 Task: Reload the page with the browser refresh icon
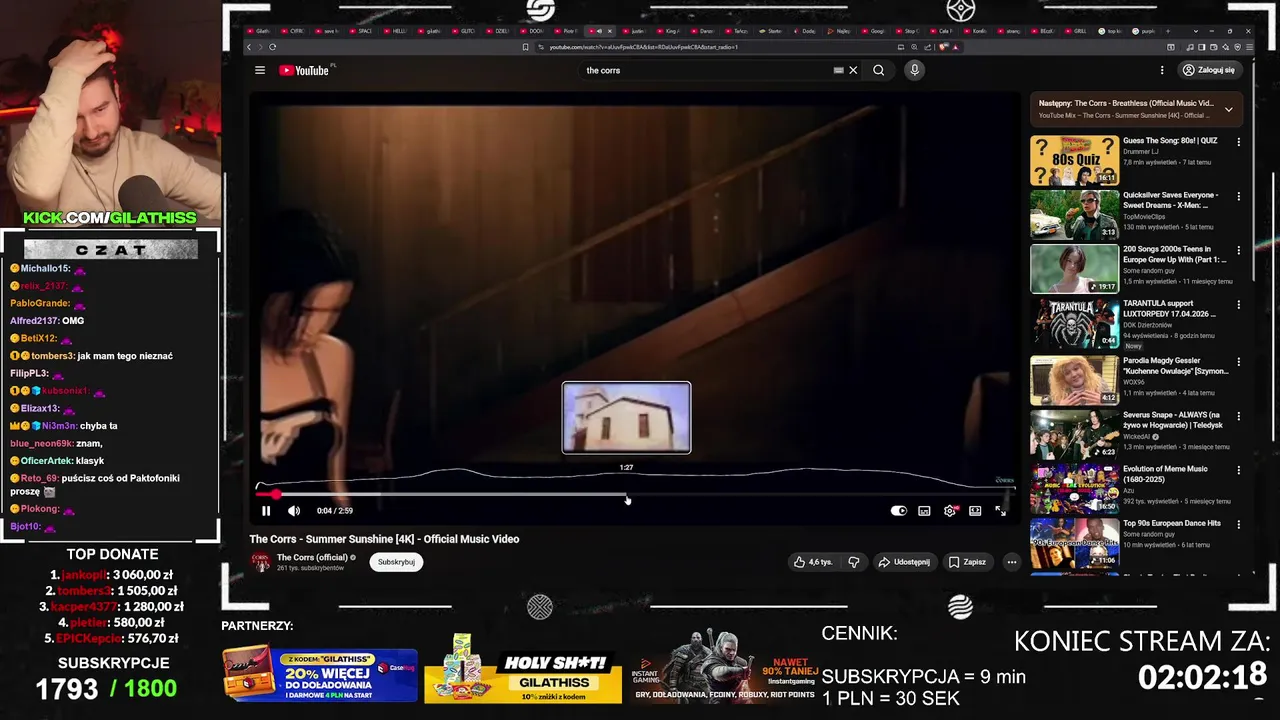point(272,47)
